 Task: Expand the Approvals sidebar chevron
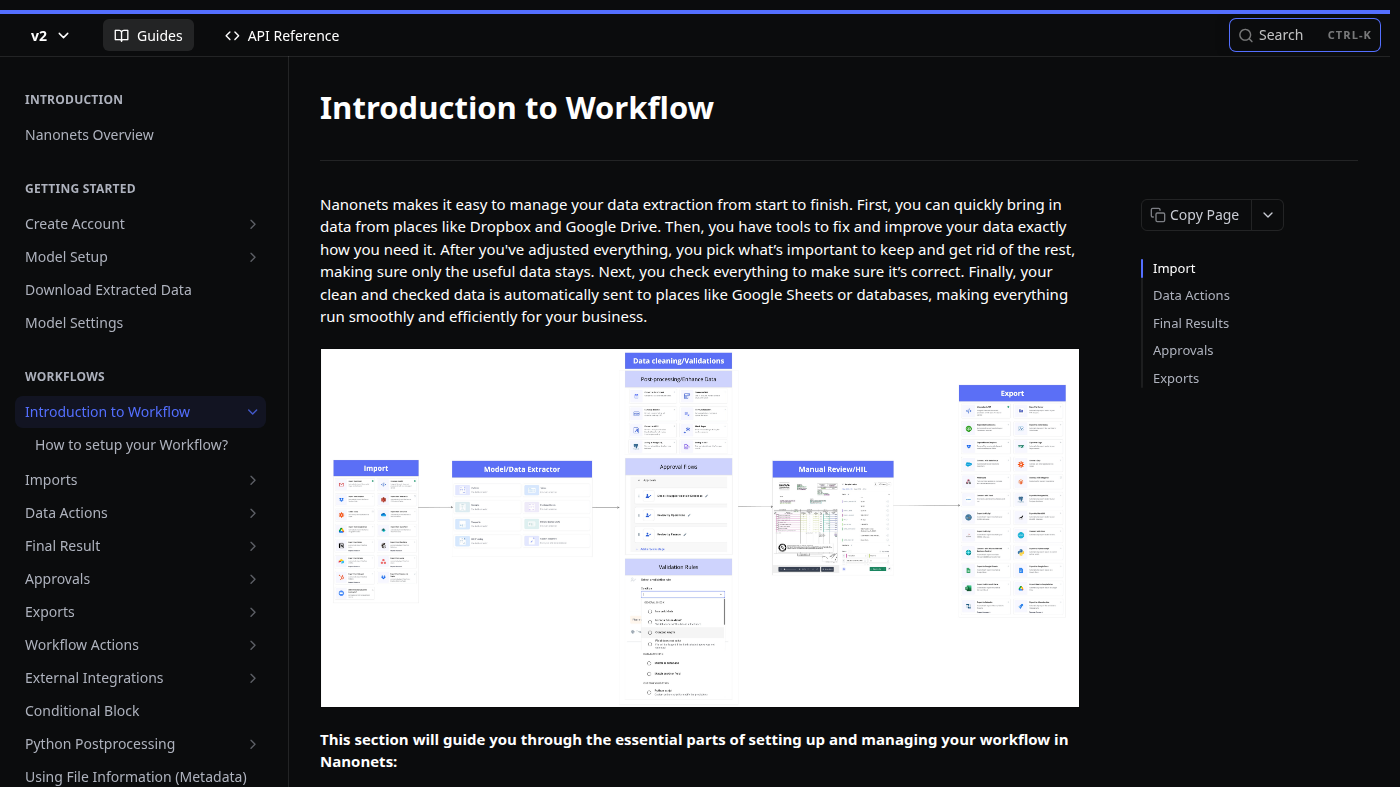[x=253, y=579]
